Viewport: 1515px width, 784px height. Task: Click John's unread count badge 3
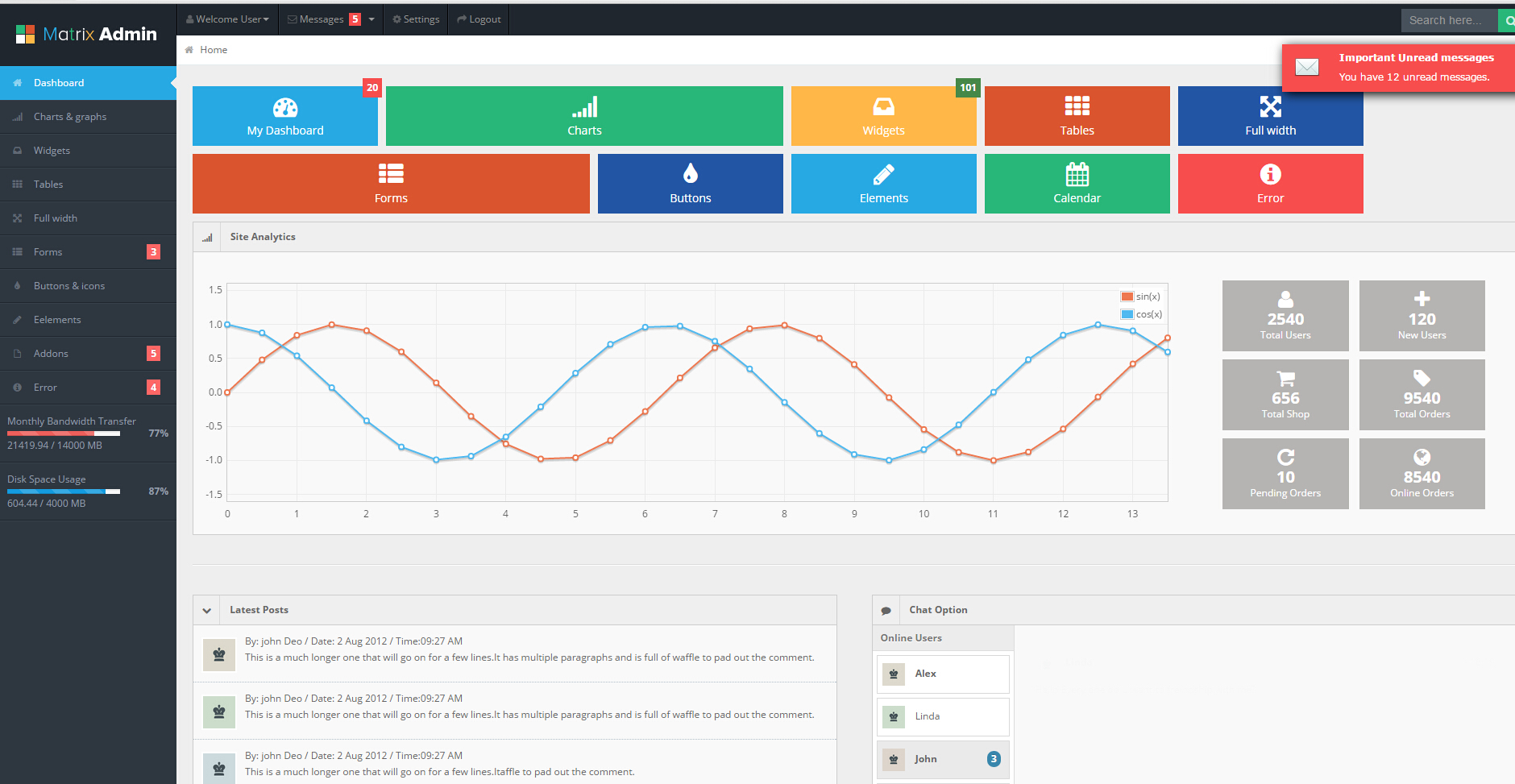tap(994, 759)
